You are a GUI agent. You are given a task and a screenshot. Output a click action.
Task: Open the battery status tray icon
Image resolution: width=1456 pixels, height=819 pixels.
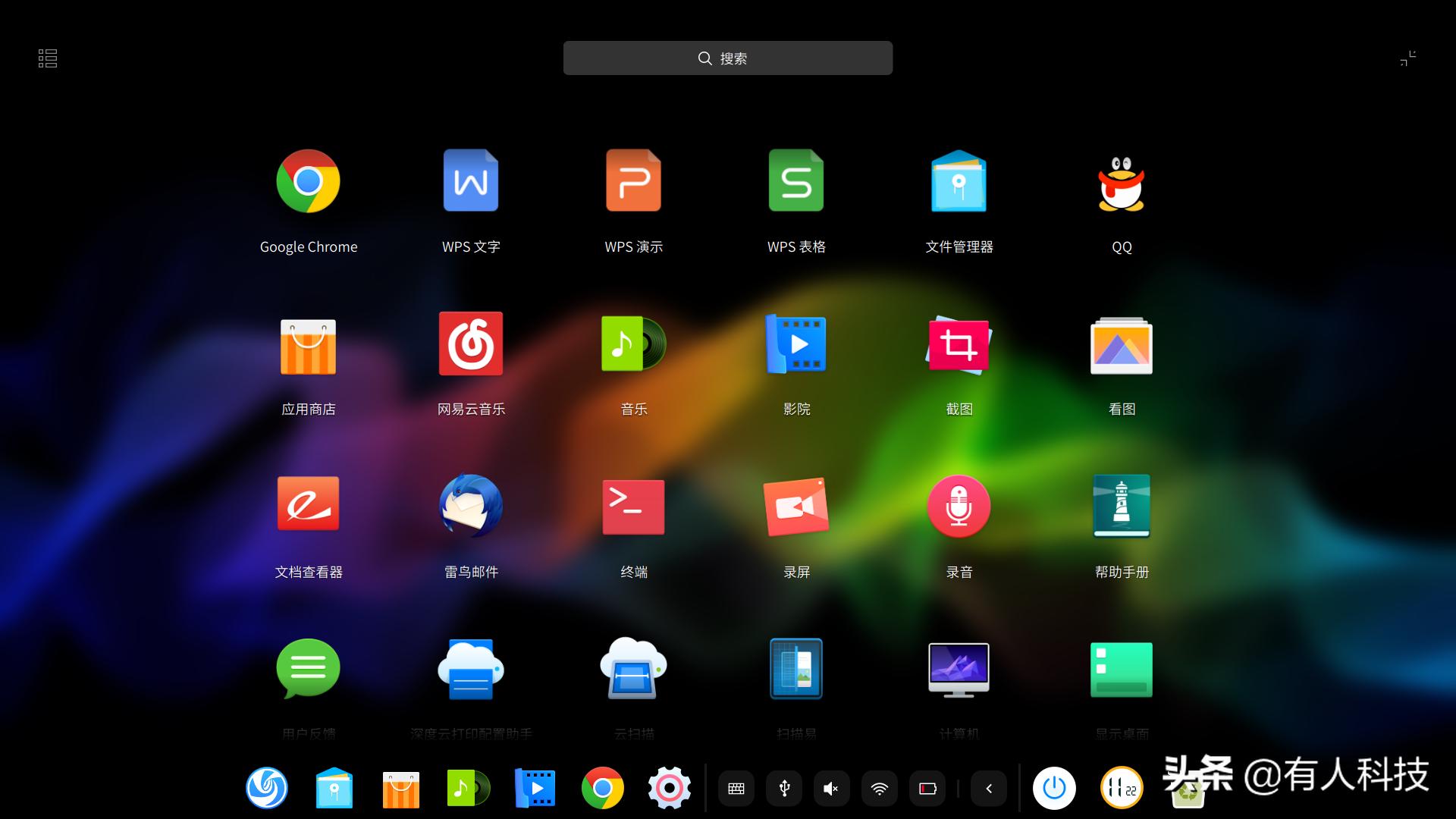click(x=927, y=789)
